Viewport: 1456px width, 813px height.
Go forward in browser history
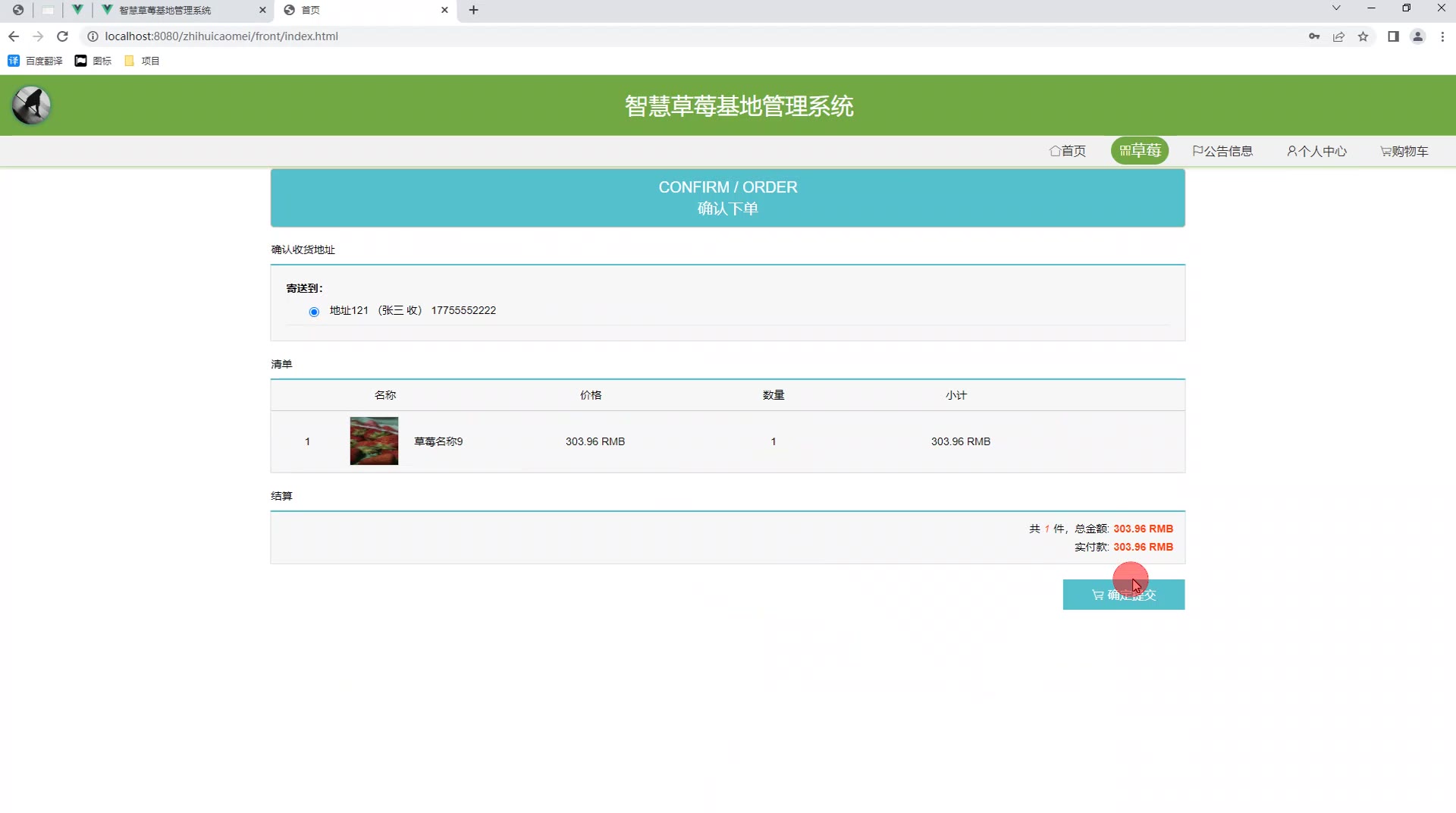tap(38, 36)
